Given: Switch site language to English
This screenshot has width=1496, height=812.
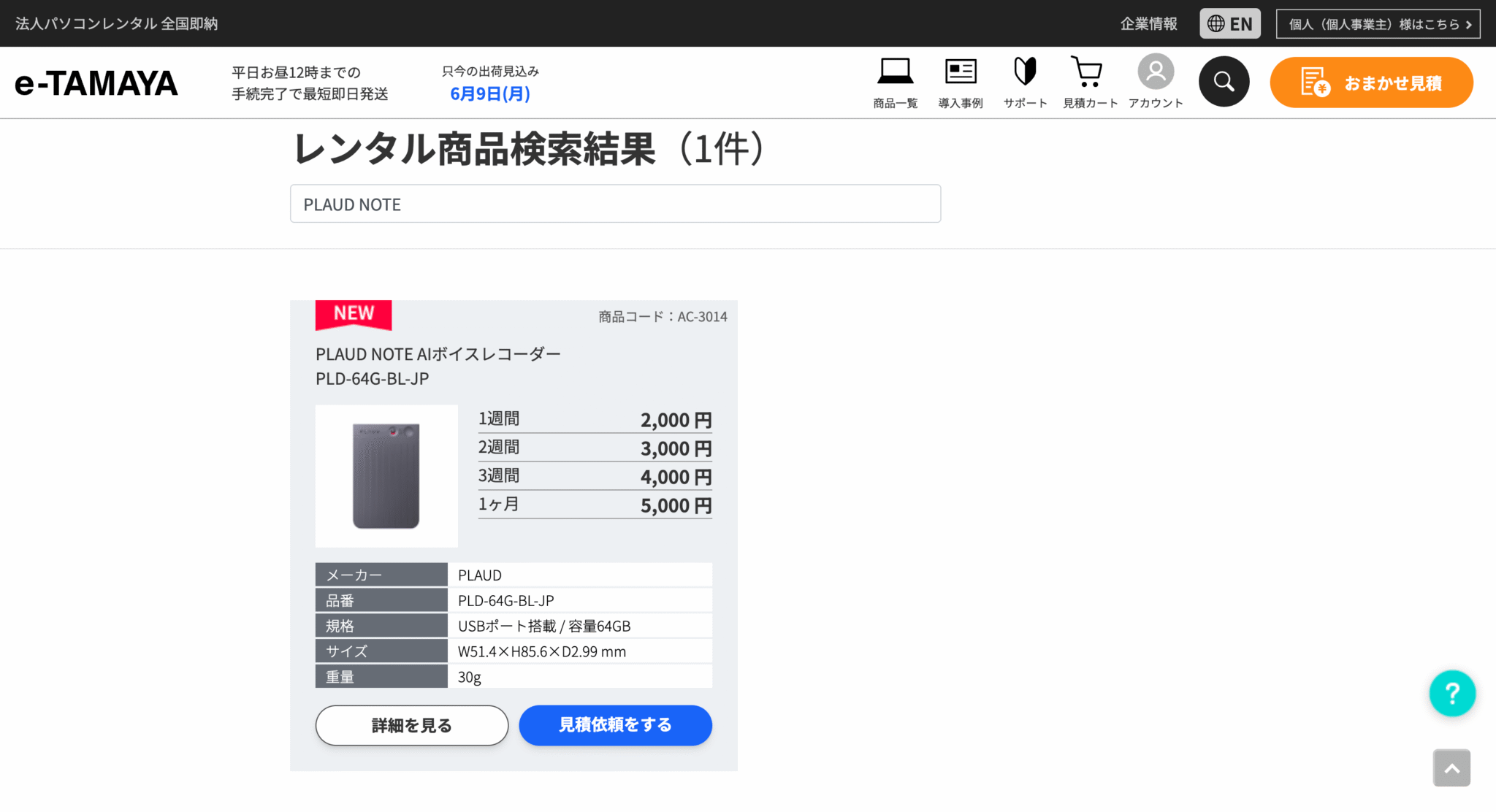Looking at the screenshot, I should pyautogui.click(x=1230, y=23).
